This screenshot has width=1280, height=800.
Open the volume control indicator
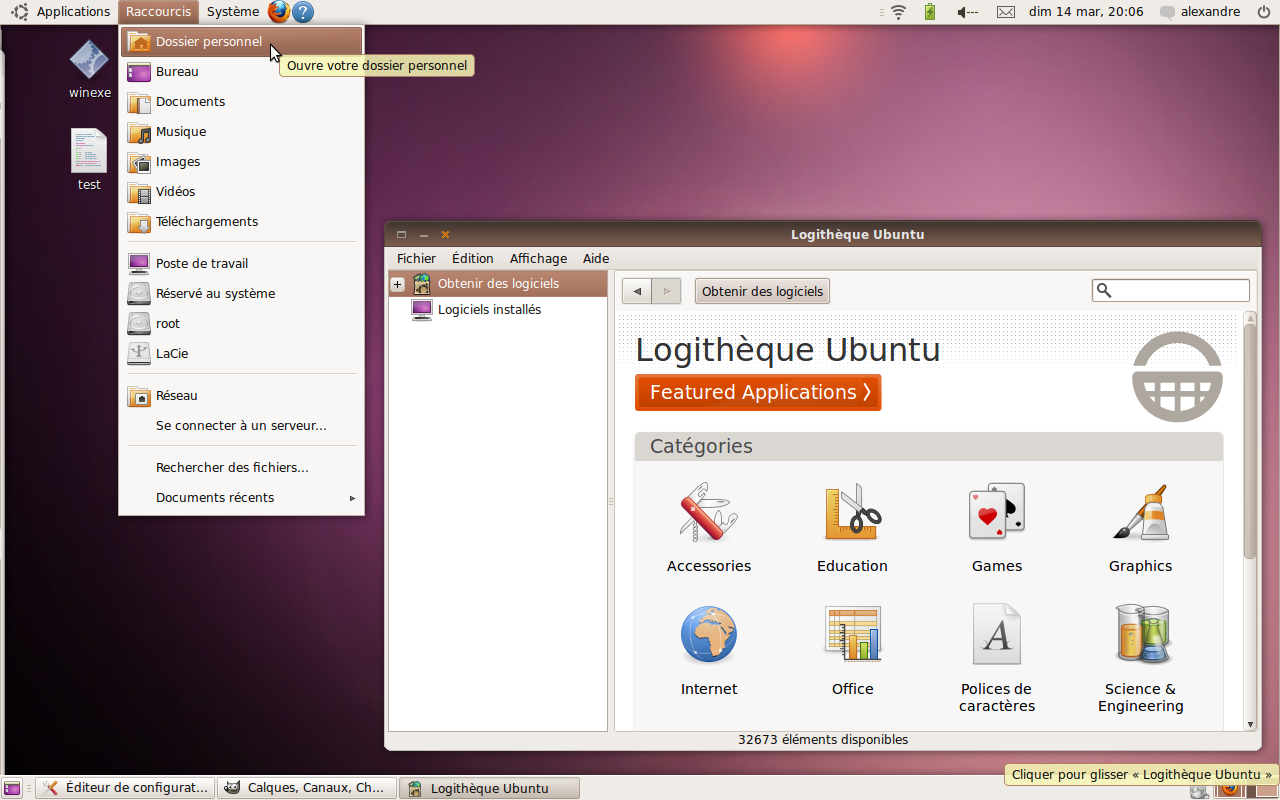tap(967, 12)
